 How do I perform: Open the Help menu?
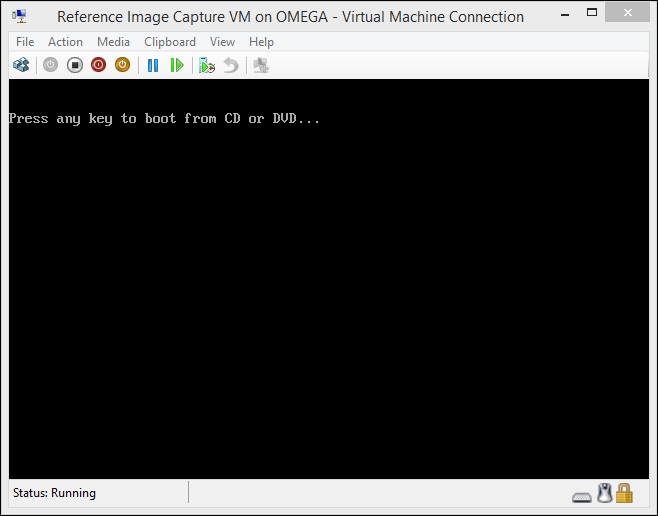tap(261, 42)
